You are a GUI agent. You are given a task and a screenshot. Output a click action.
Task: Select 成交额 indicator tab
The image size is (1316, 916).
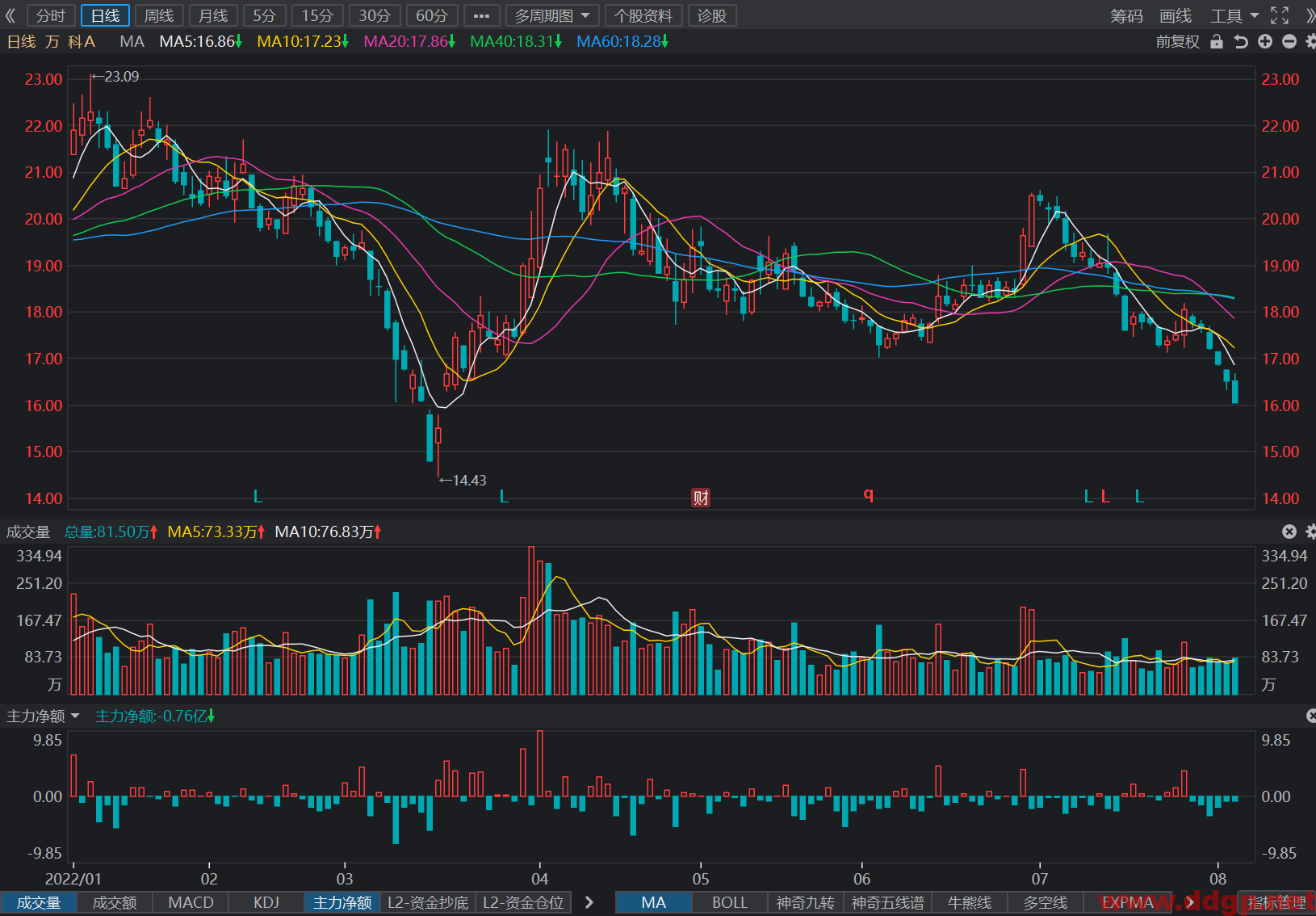pos(115,902)
